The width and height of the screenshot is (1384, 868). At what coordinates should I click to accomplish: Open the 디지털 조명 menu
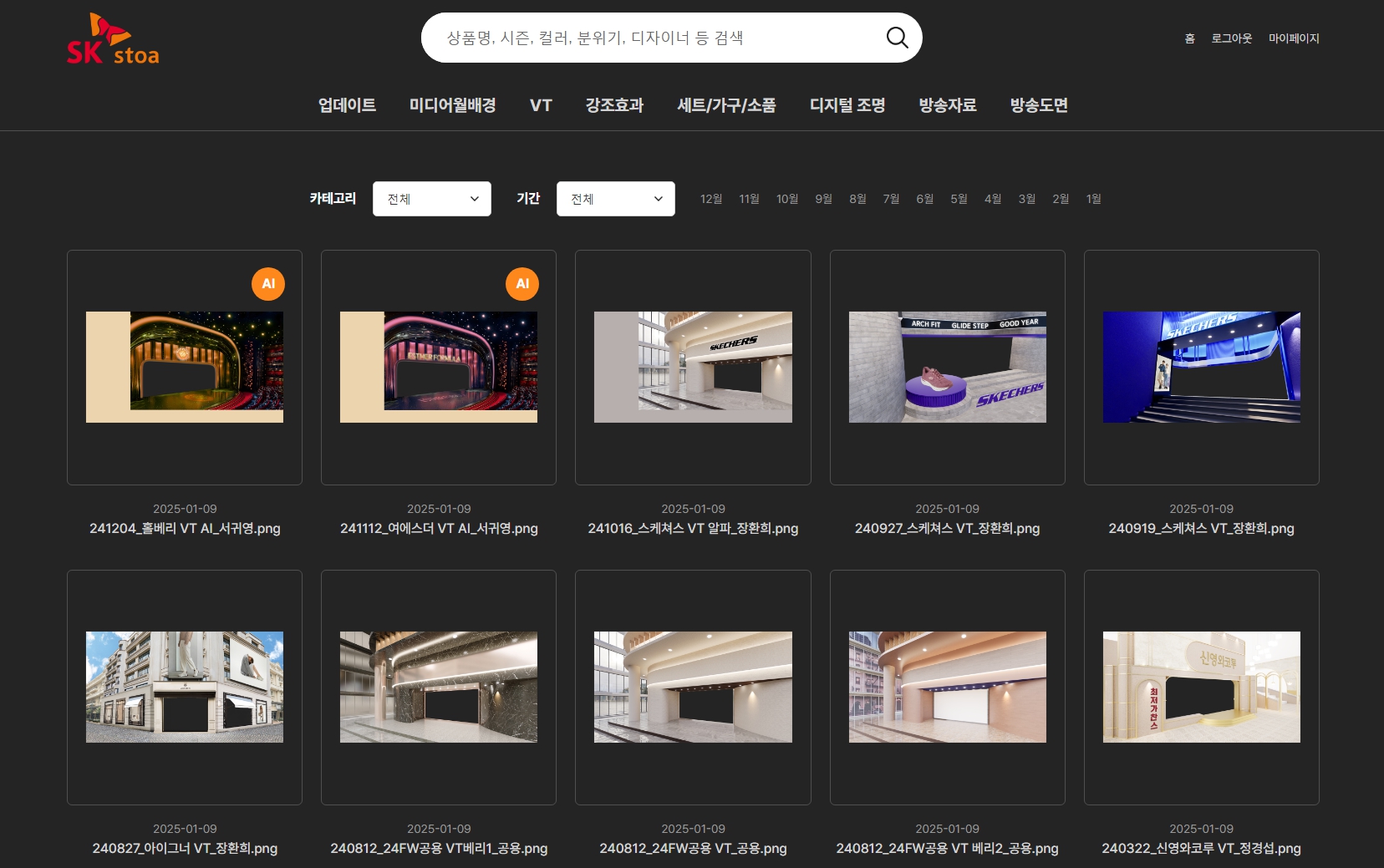click(x=847, y=105)
